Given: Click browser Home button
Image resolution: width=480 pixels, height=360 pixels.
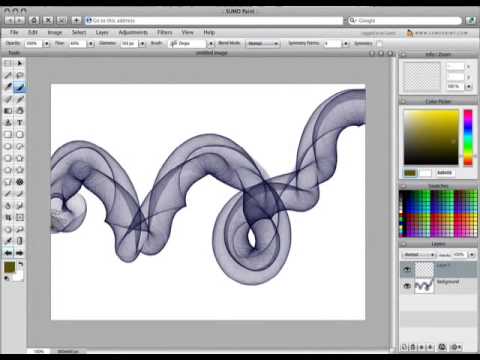Looking at the screenshot, I should tap(34, 21).
